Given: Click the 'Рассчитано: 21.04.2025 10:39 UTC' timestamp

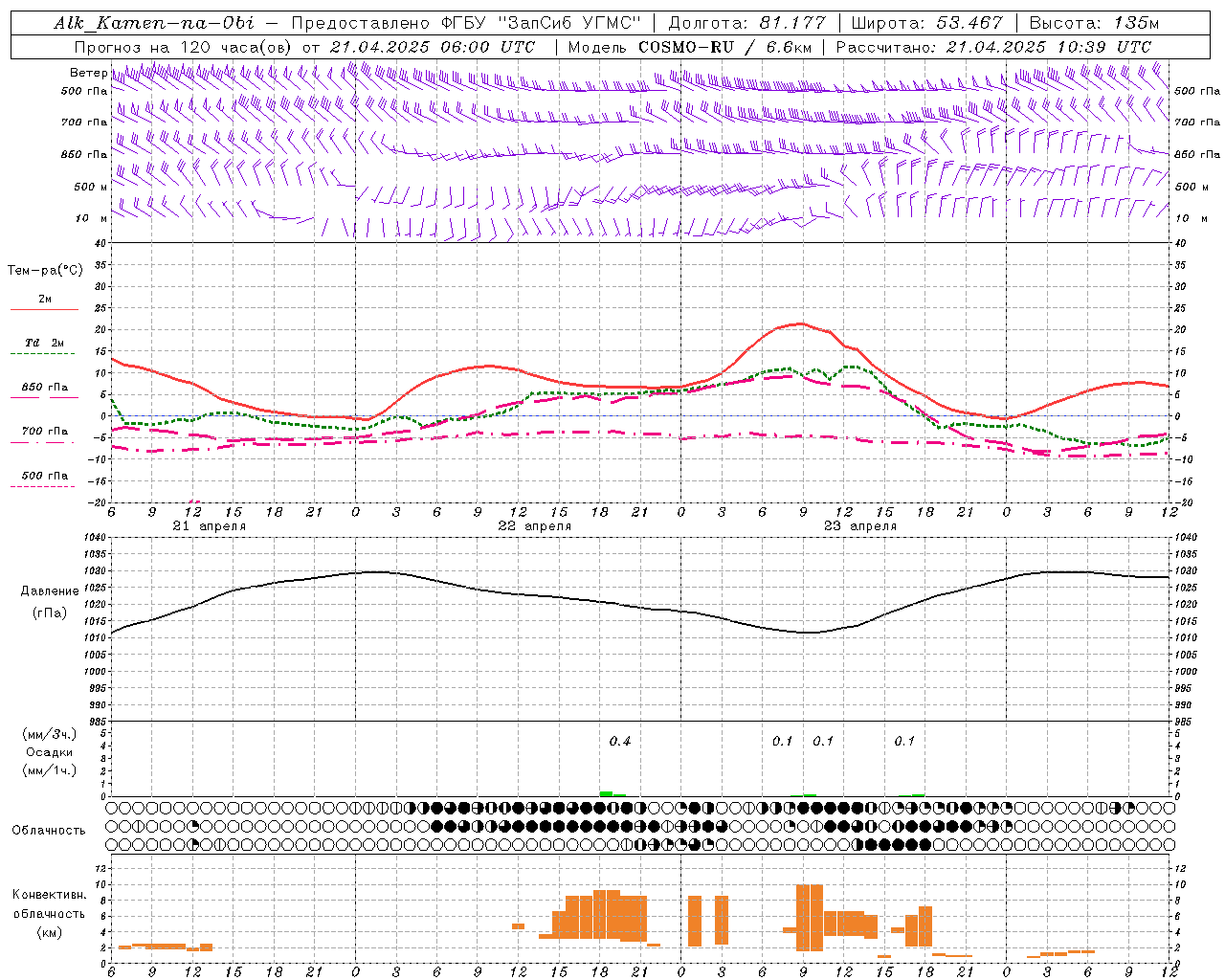Looking at the screenshot, I should 993,47.
